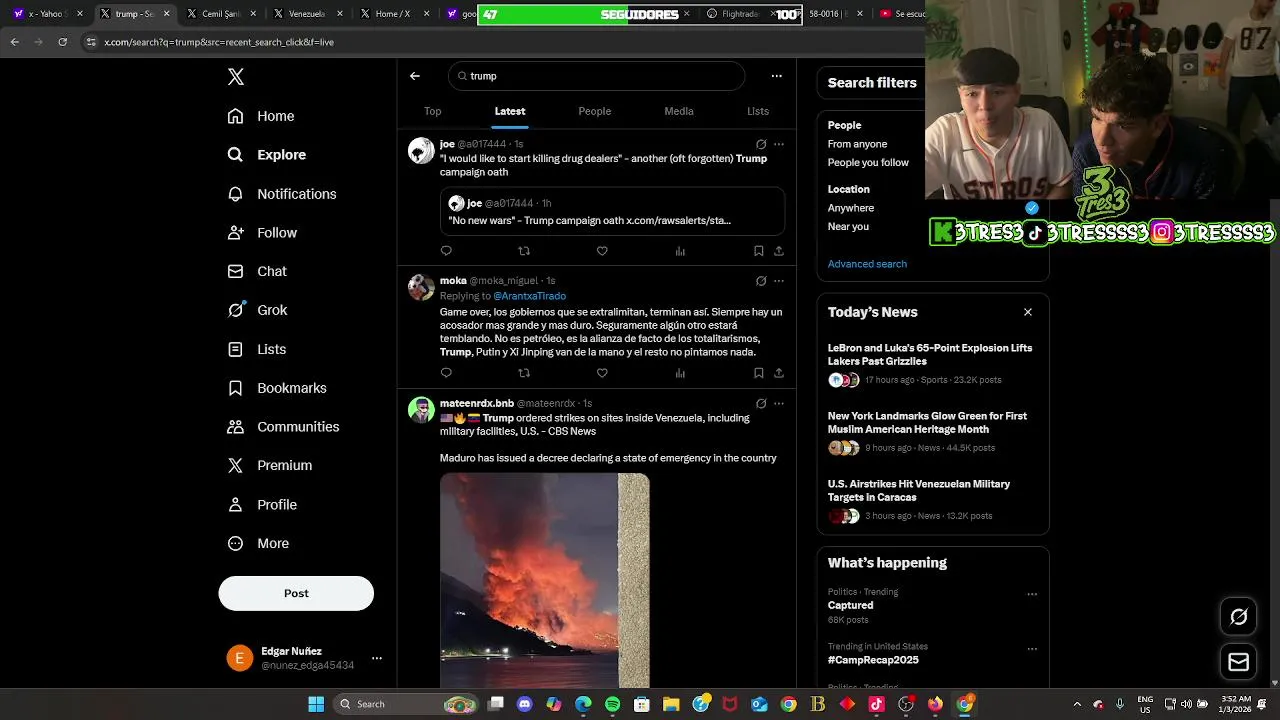Click the Lists icon in sidebar
1280x720 pixels.
click(x=235, y=349)
